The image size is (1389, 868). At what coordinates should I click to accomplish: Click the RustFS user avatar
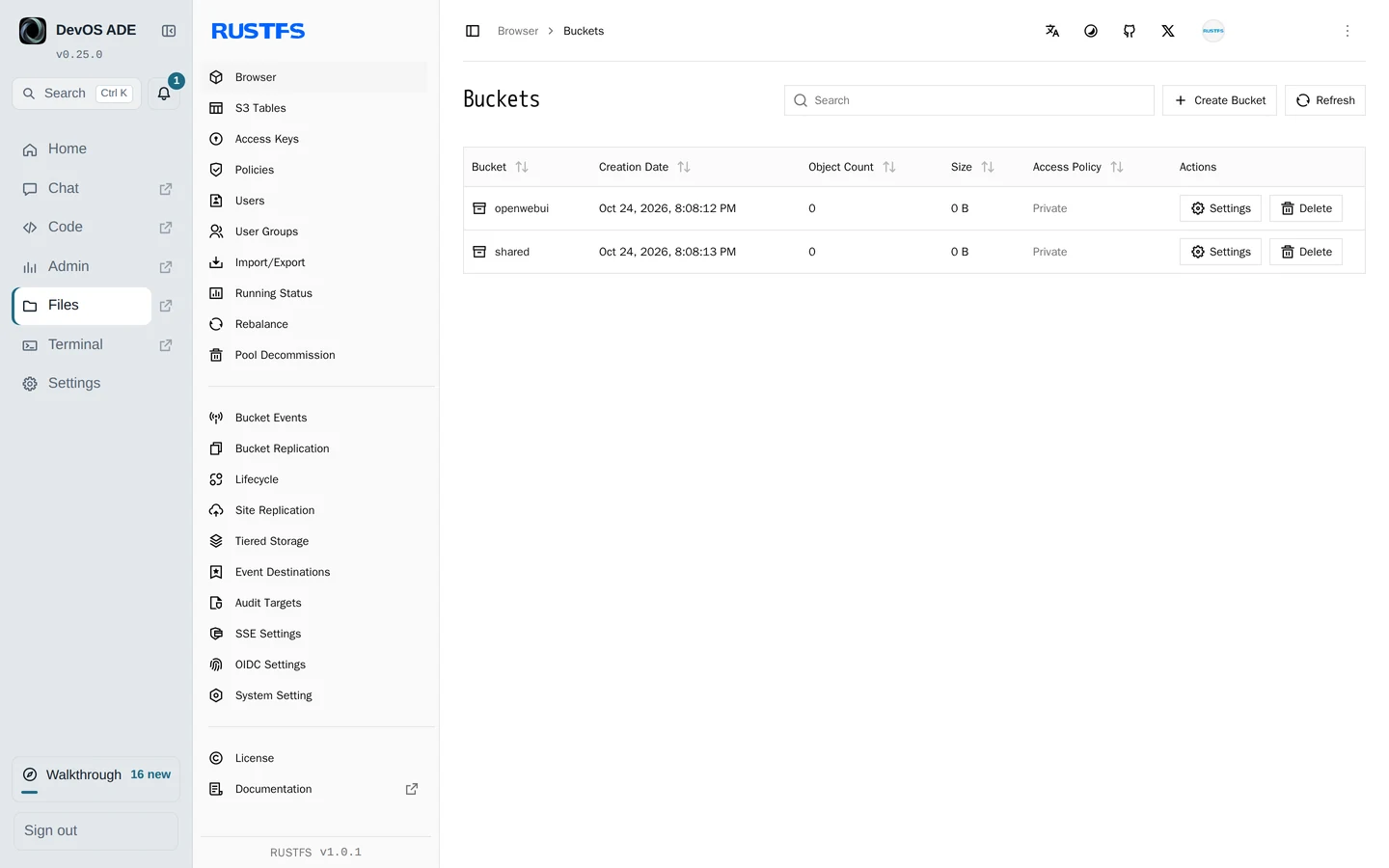[x=1213, y=31]
